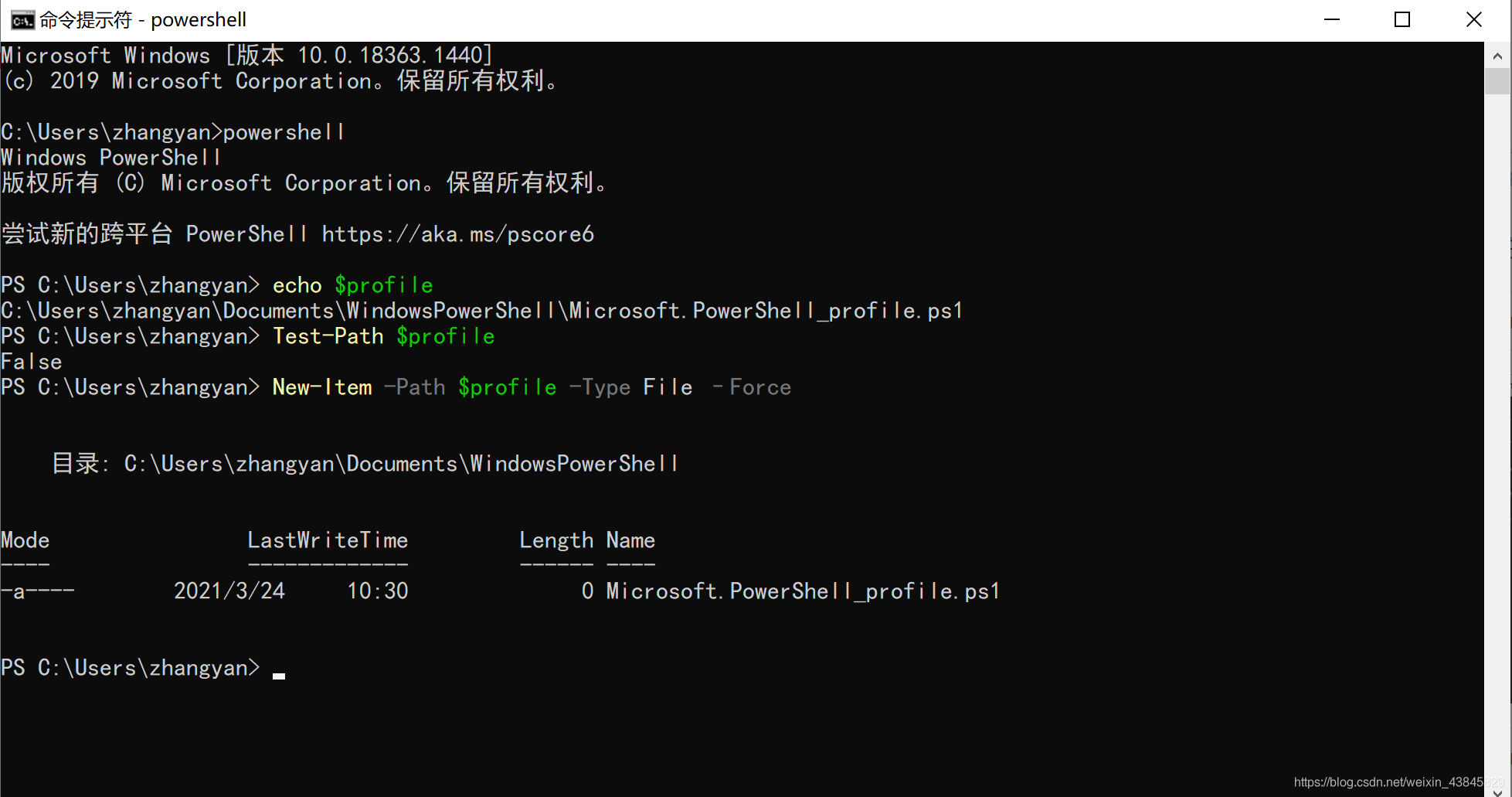Click the WindowsPowerShell directory path
The width and height of the screenshot is (1512, 797).
point(400,463)
